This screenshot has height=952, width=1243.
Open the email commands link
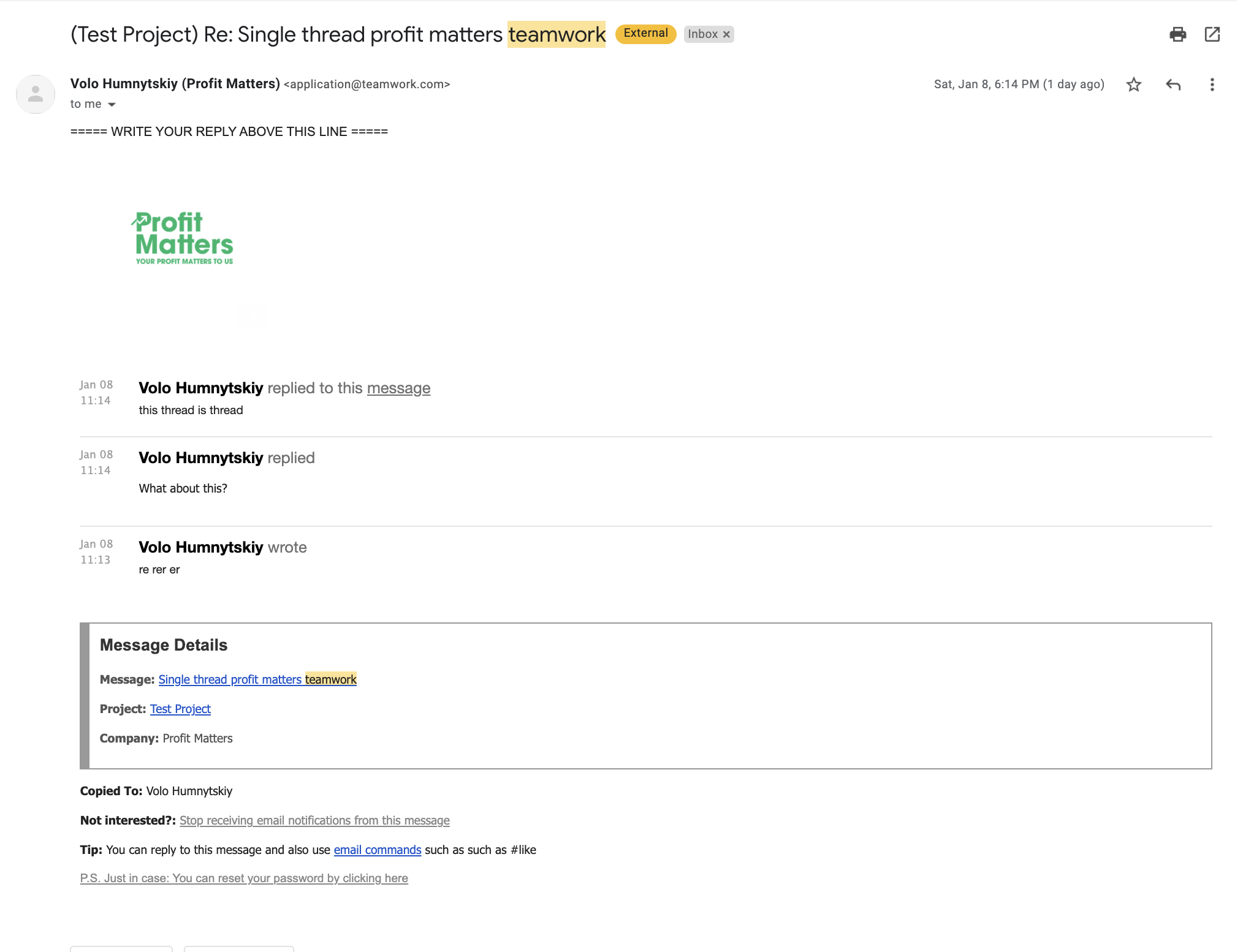click(377, 850)
